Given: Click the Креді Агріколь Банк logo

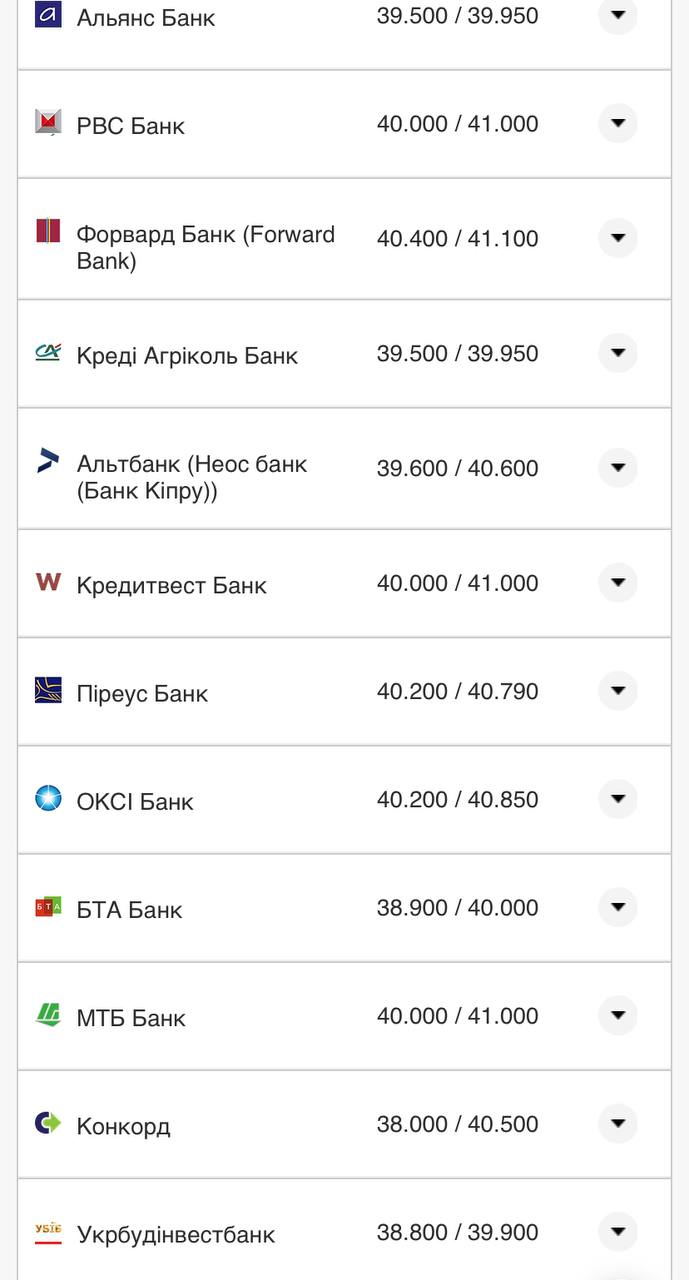Looking at the screenshot, I should click(x=48, y=352).
